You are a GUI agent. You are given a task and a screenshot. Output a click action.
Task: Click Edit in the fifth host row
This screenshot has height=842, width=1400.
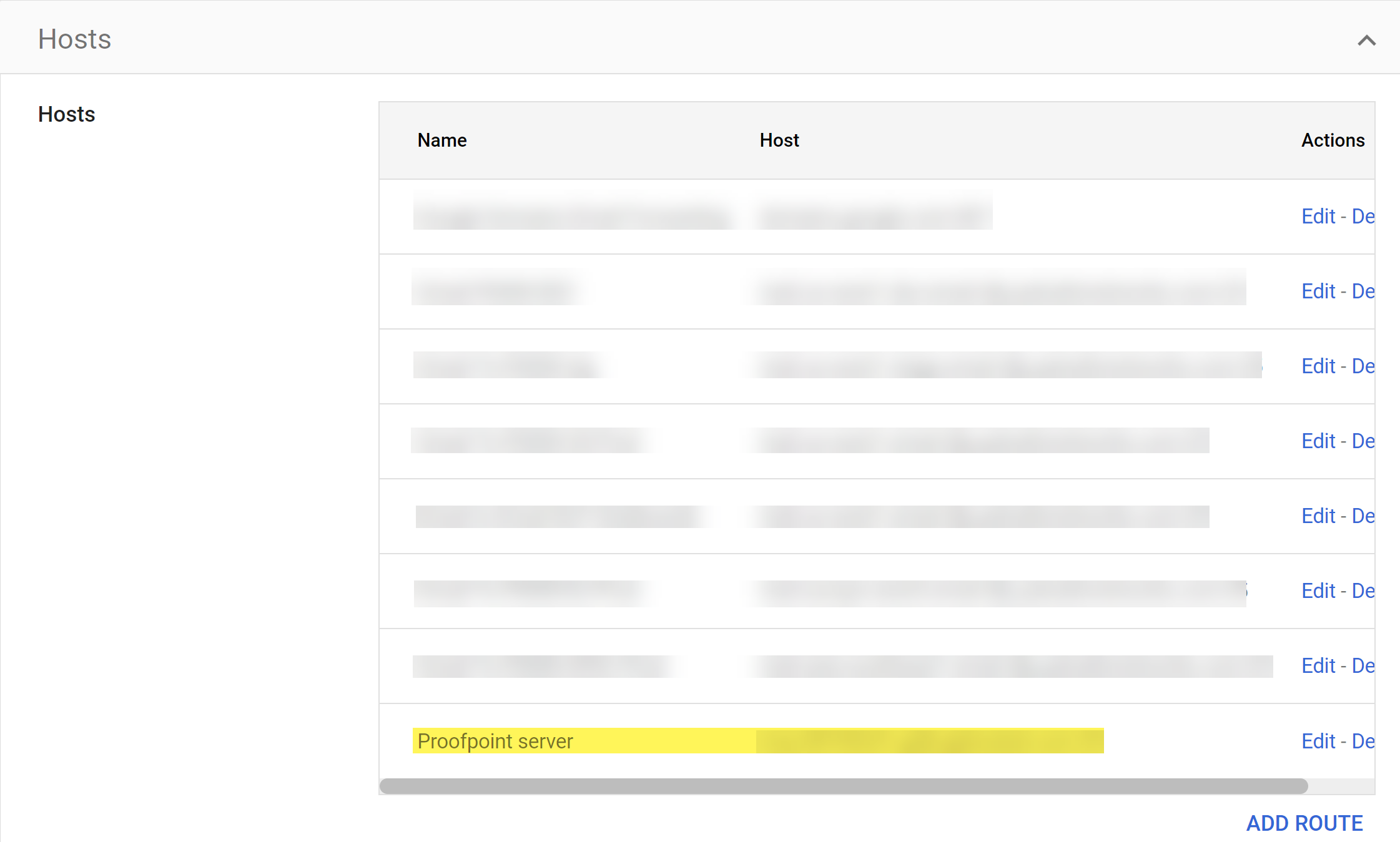[1318, 516]
